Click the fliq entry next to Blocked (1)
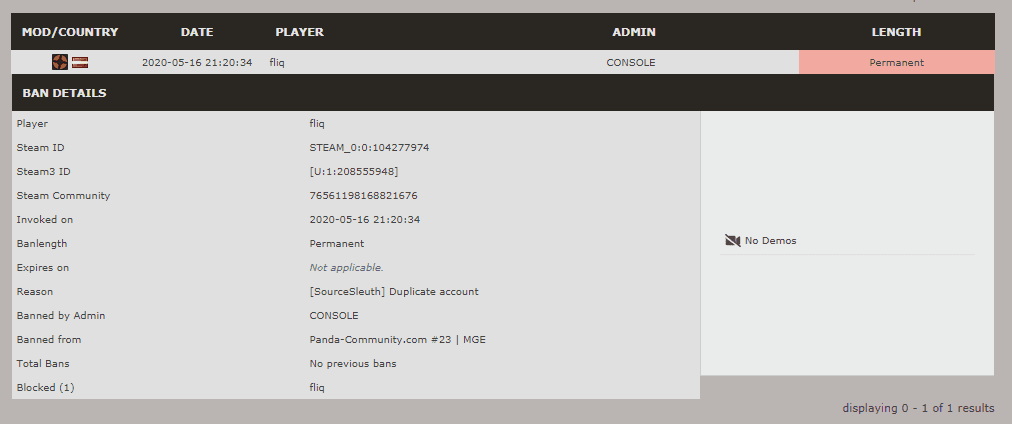The image size is (1012, 424). tap(317, 388)
